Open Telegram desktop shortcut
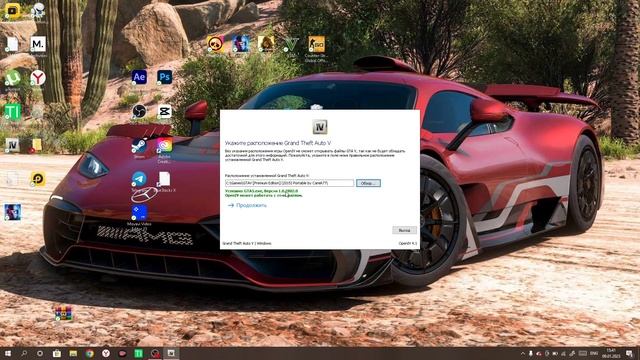 click(139, 181)
